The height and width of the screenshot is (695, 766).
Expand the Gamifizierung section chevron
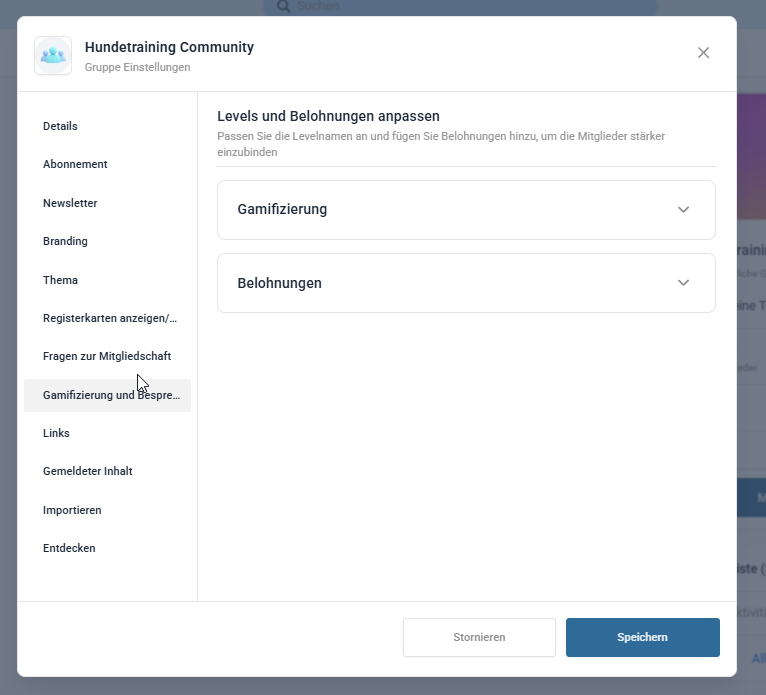[x=683, y=210]
